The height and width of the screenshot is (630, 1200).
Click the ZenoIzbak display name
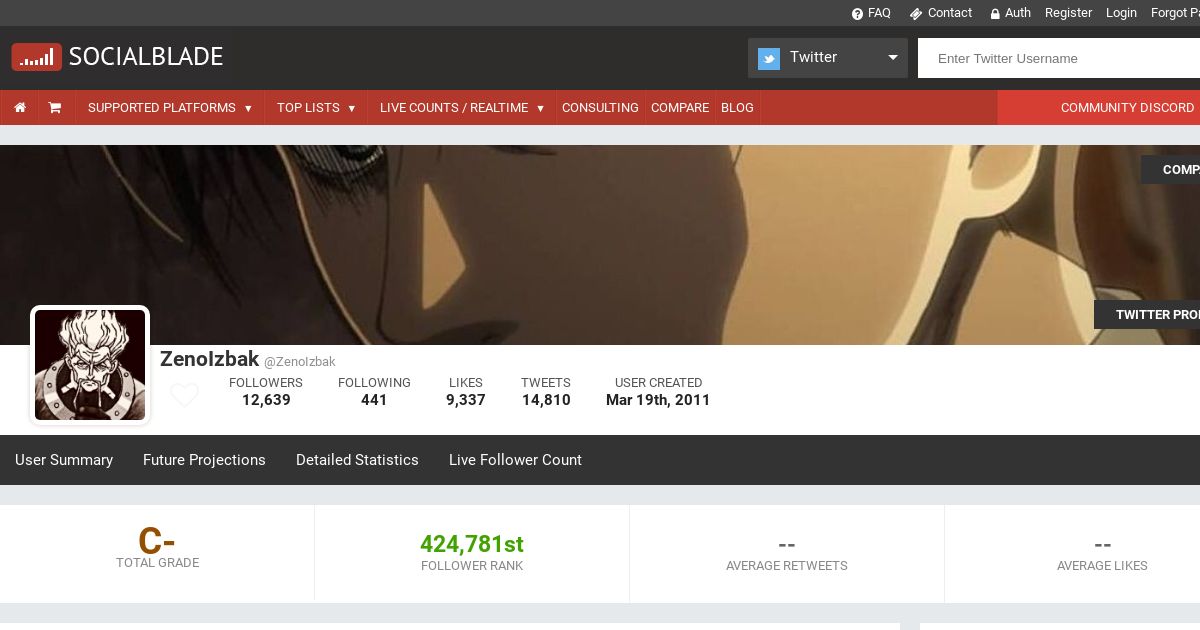[x=209, y=360]
